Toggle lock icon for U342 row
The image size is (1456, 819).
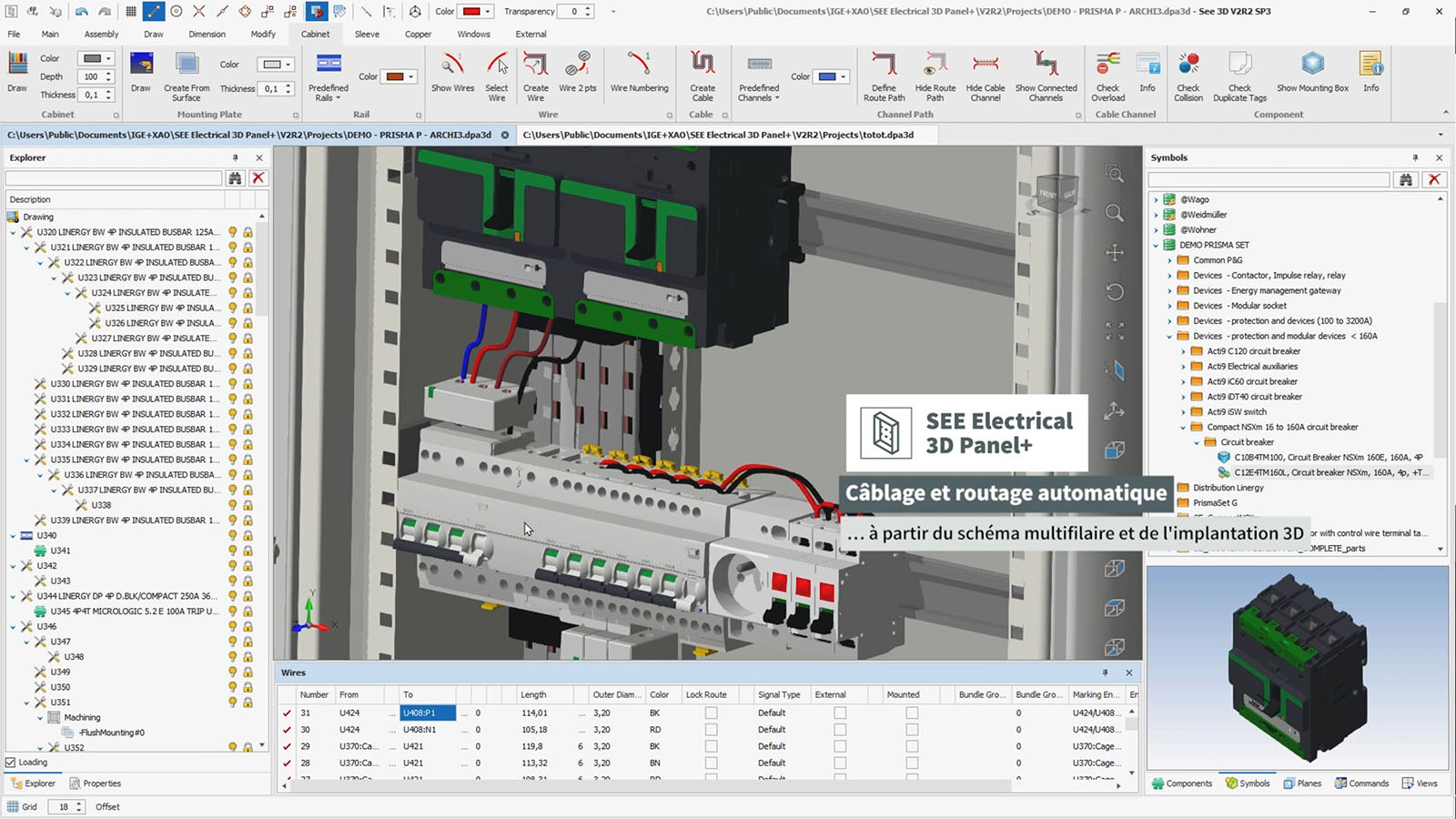click(x=248, y=566)
